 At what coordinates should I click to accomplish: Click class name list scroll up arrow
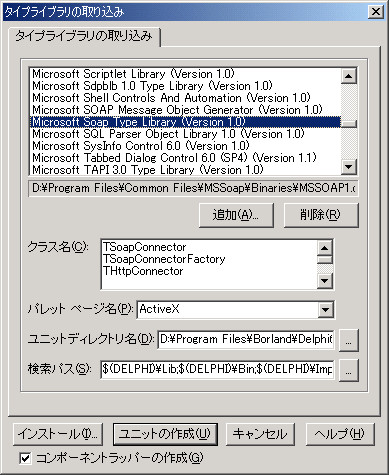(325, 248)
